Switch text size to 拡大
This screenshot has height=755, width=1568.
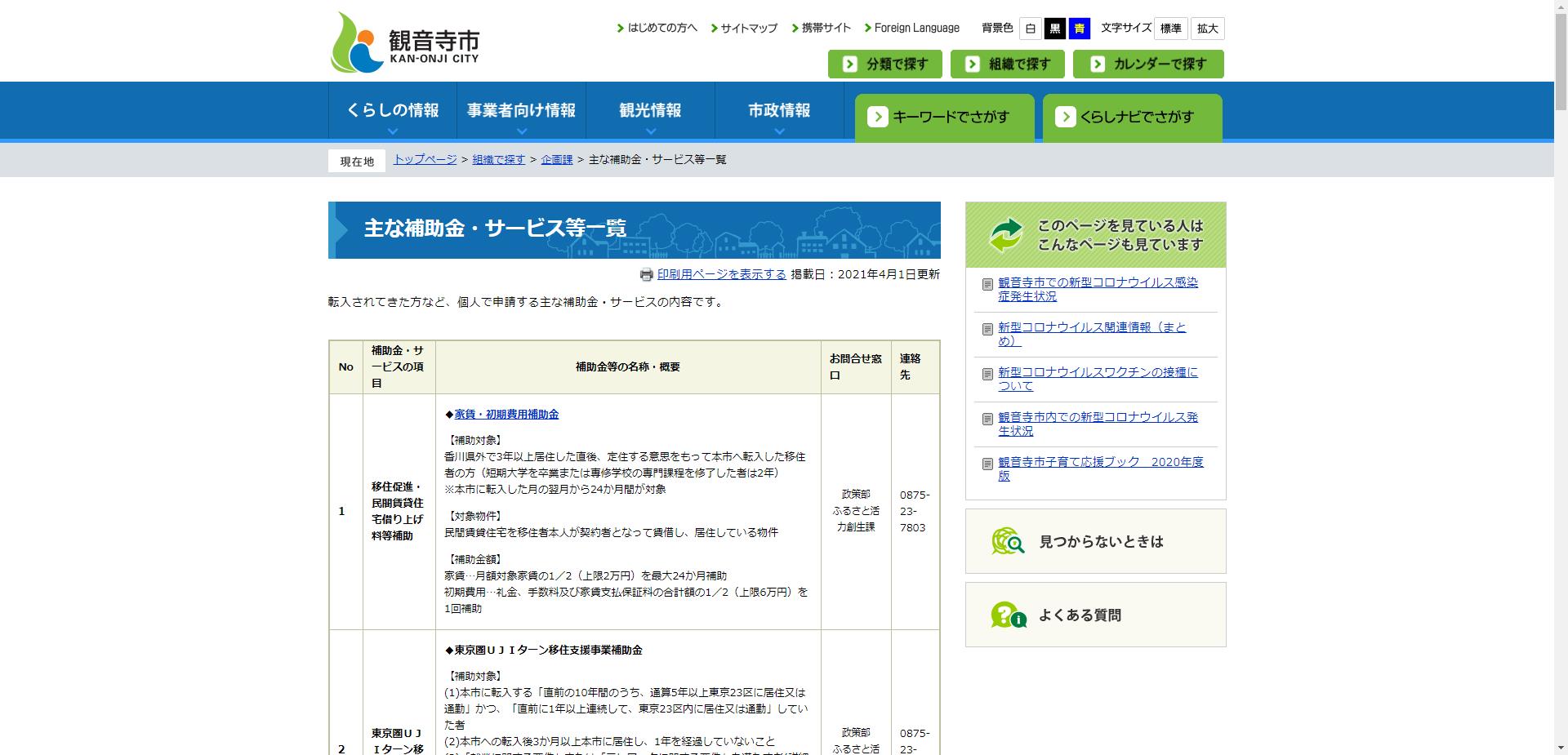tap(1207, 28)
